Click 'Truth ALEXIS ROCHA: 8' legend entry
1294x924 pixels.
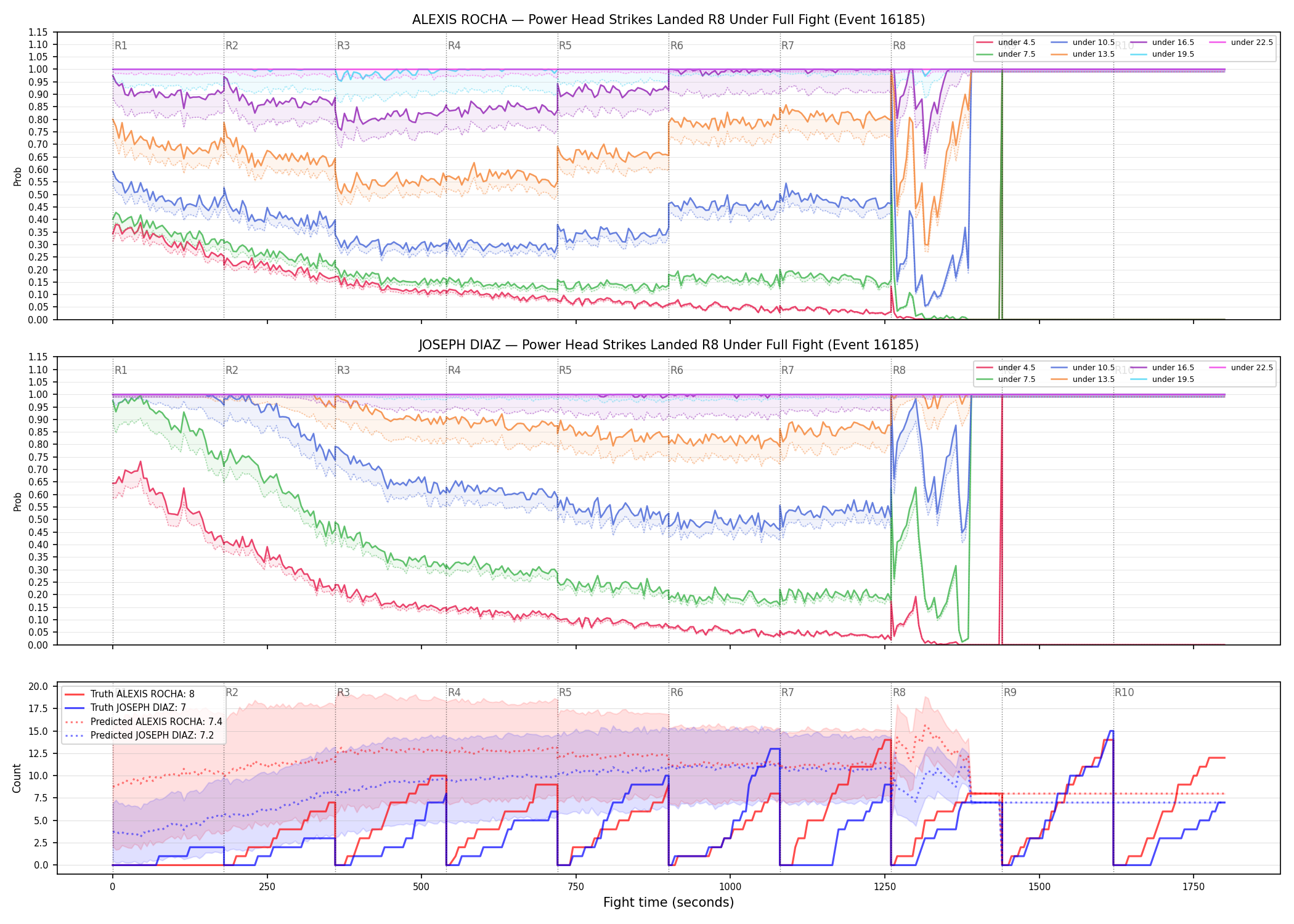[x=129, y=694]
